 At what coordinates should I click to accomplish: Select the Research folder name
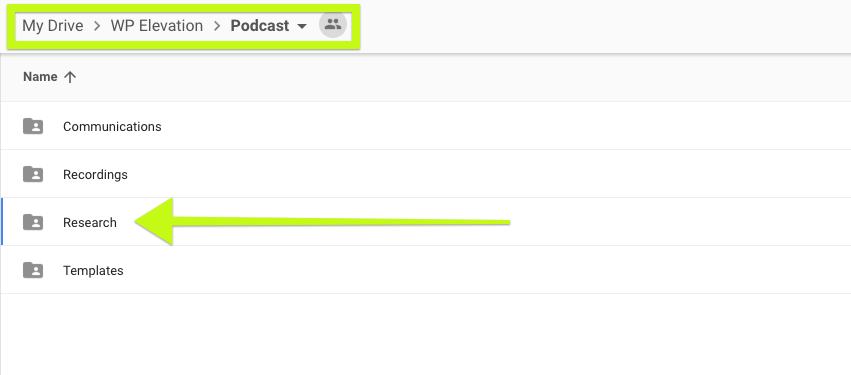point(90,223)
